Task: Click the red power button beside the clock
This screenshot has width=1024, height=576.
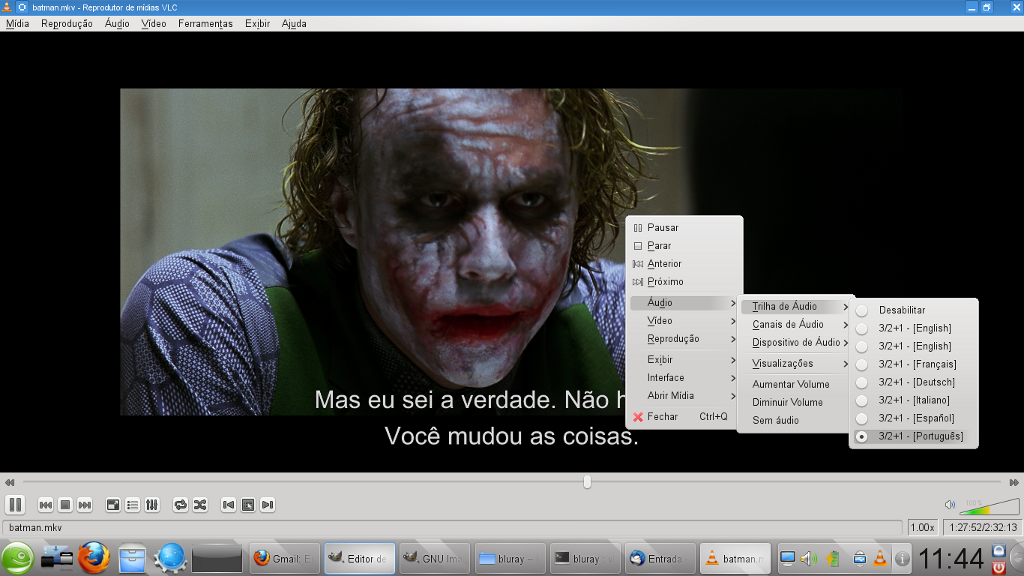Action: point(999,567)
